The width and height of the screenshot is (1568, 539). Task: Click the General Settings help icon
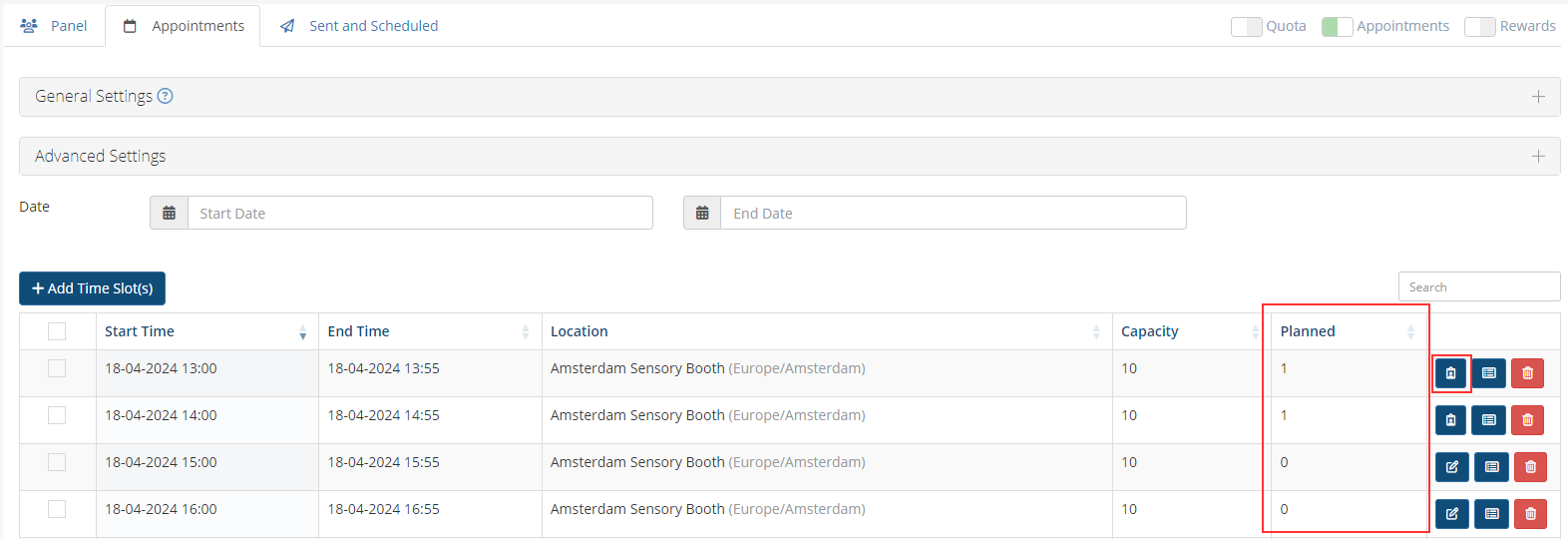click(x=166, y=96)
